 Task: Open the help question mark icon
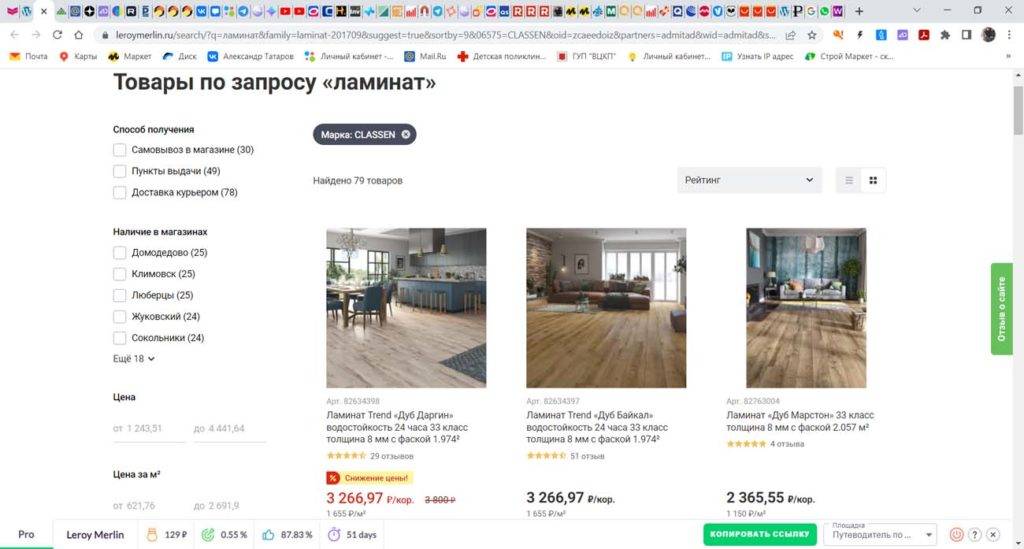point(976,534)
